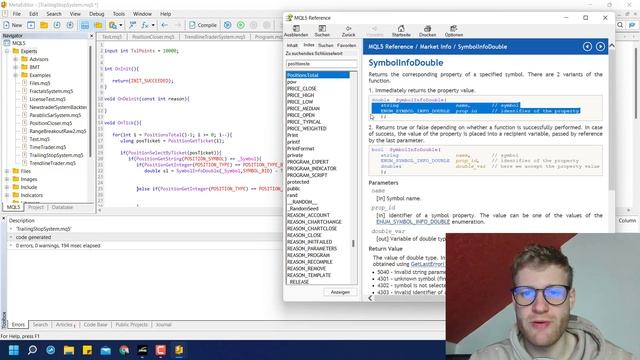
Task: Collapse the Experts folder in Navigator
Action: (x=7, y=51)
